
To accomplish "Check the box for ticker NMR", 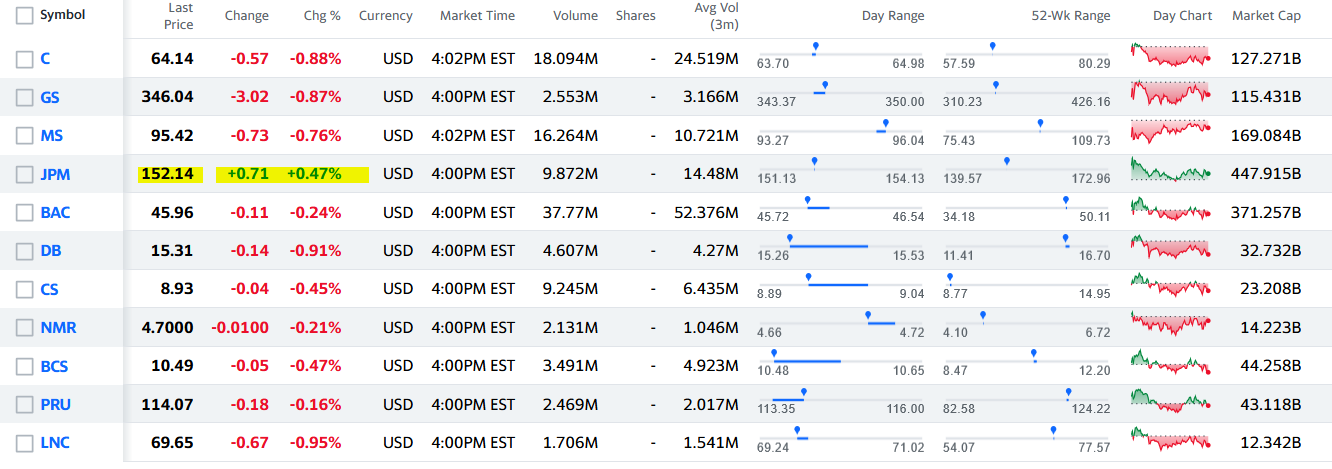I will [x=24, y=328].
